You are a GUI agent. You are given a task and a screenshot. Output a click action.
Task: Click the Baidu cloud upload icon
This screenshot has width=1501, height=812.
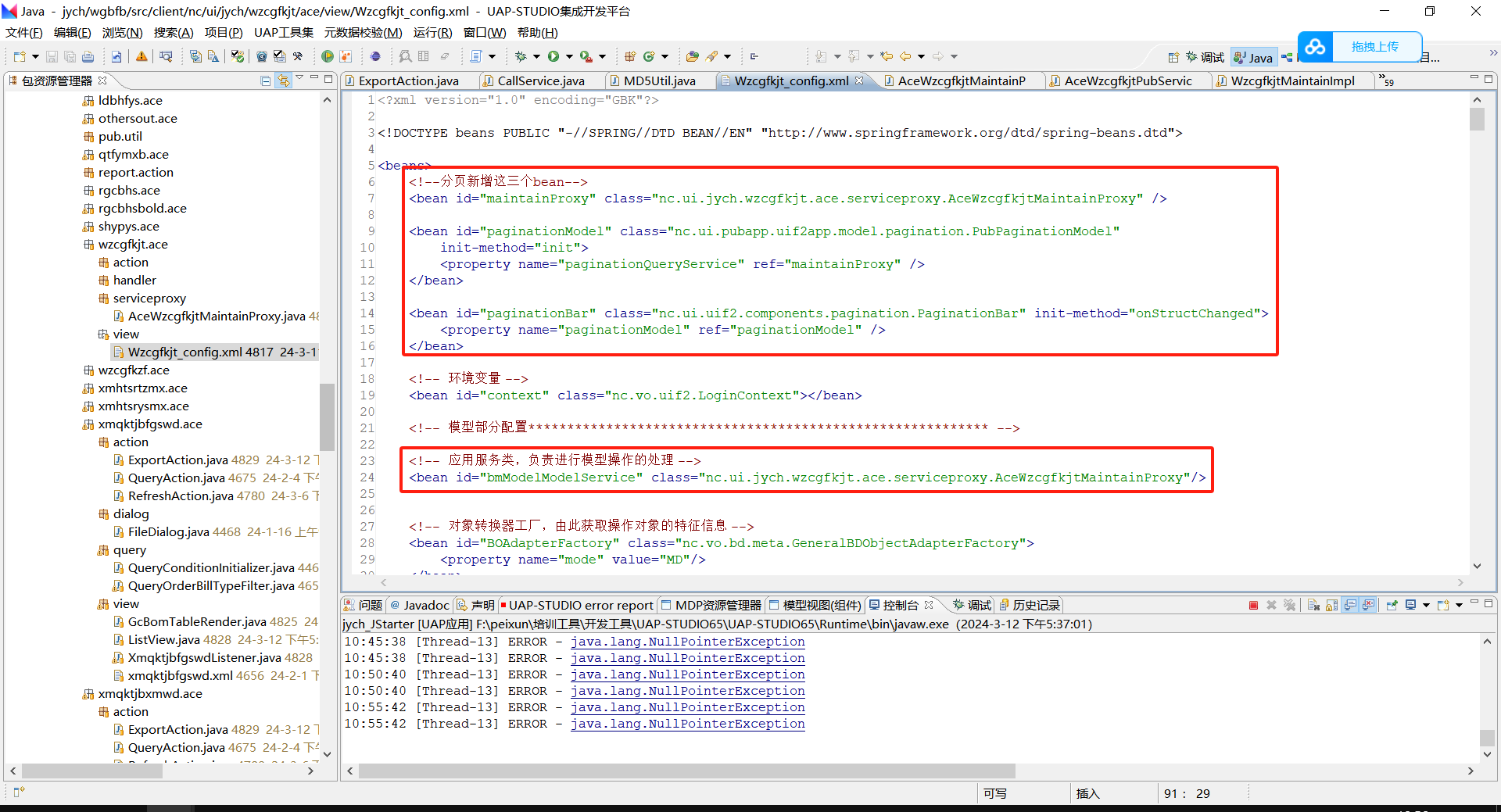pyautogui.click(x=1315, y=47)
